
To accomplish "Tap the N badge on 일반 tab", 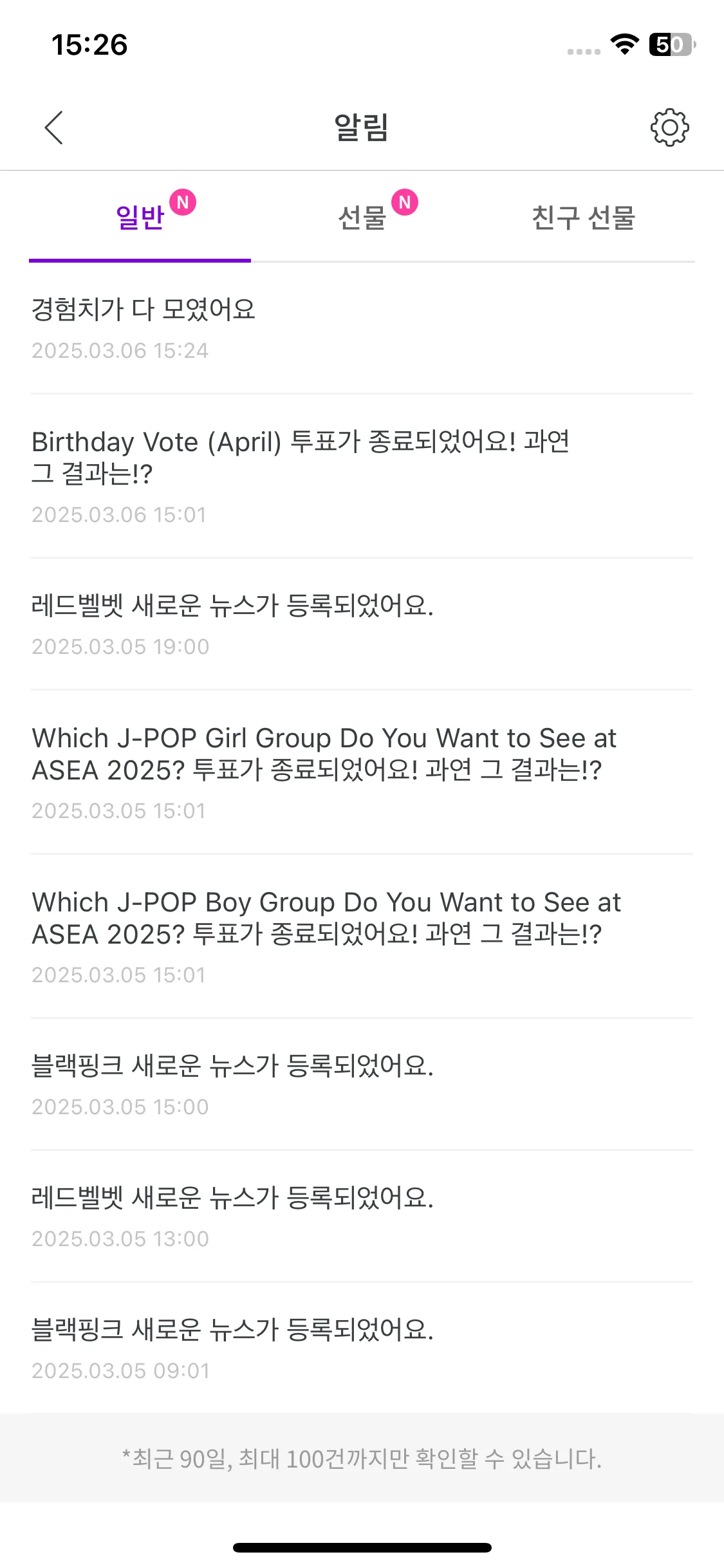I will (183, 202).
